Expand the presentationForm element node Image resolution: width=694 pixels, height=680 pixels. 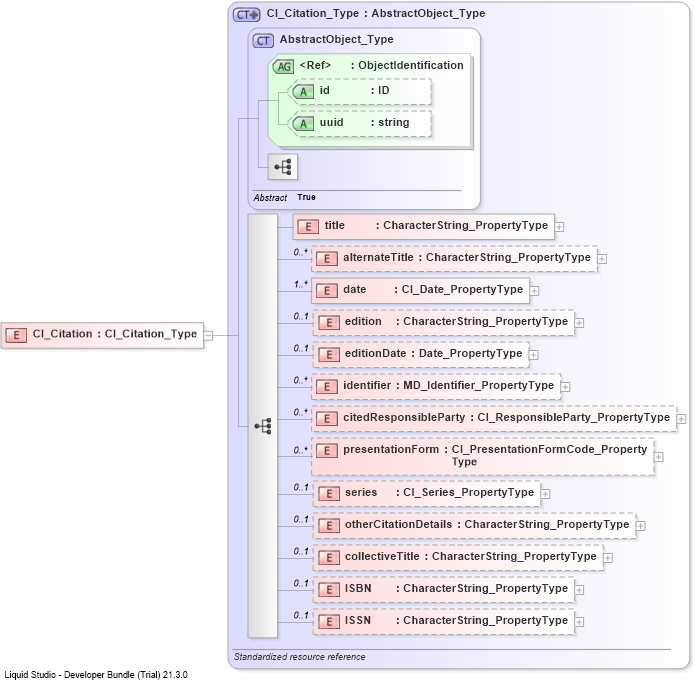coord(659,457)
